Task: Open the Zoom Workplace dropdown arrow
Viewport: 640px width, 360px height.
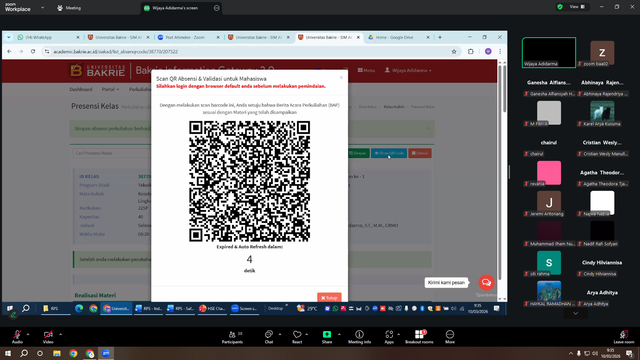Action: (x=42, y=7)
